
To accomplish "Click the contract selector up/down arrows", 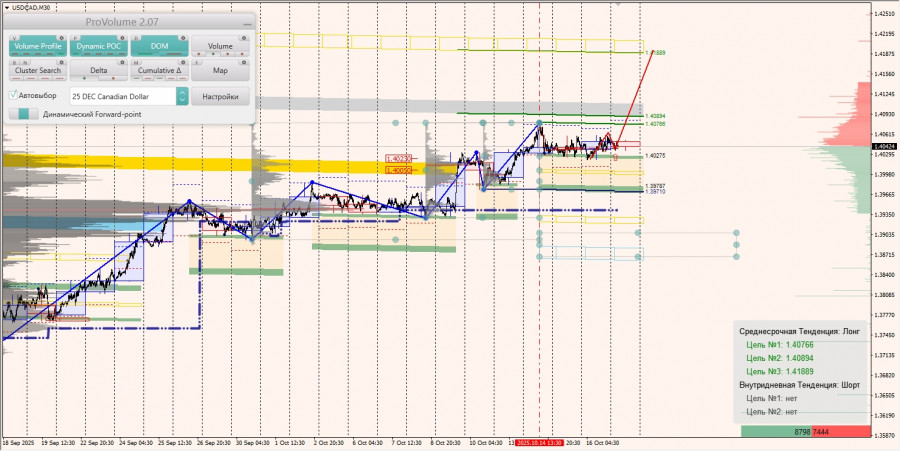I will (182, 96).
